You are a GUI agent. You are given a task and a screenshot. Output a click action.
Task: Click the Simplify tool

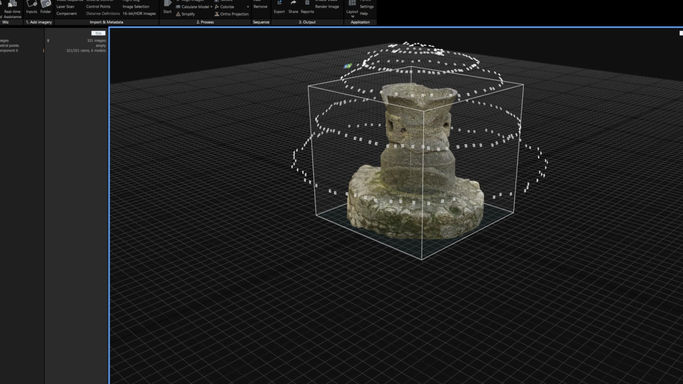(x=185, y=14)
